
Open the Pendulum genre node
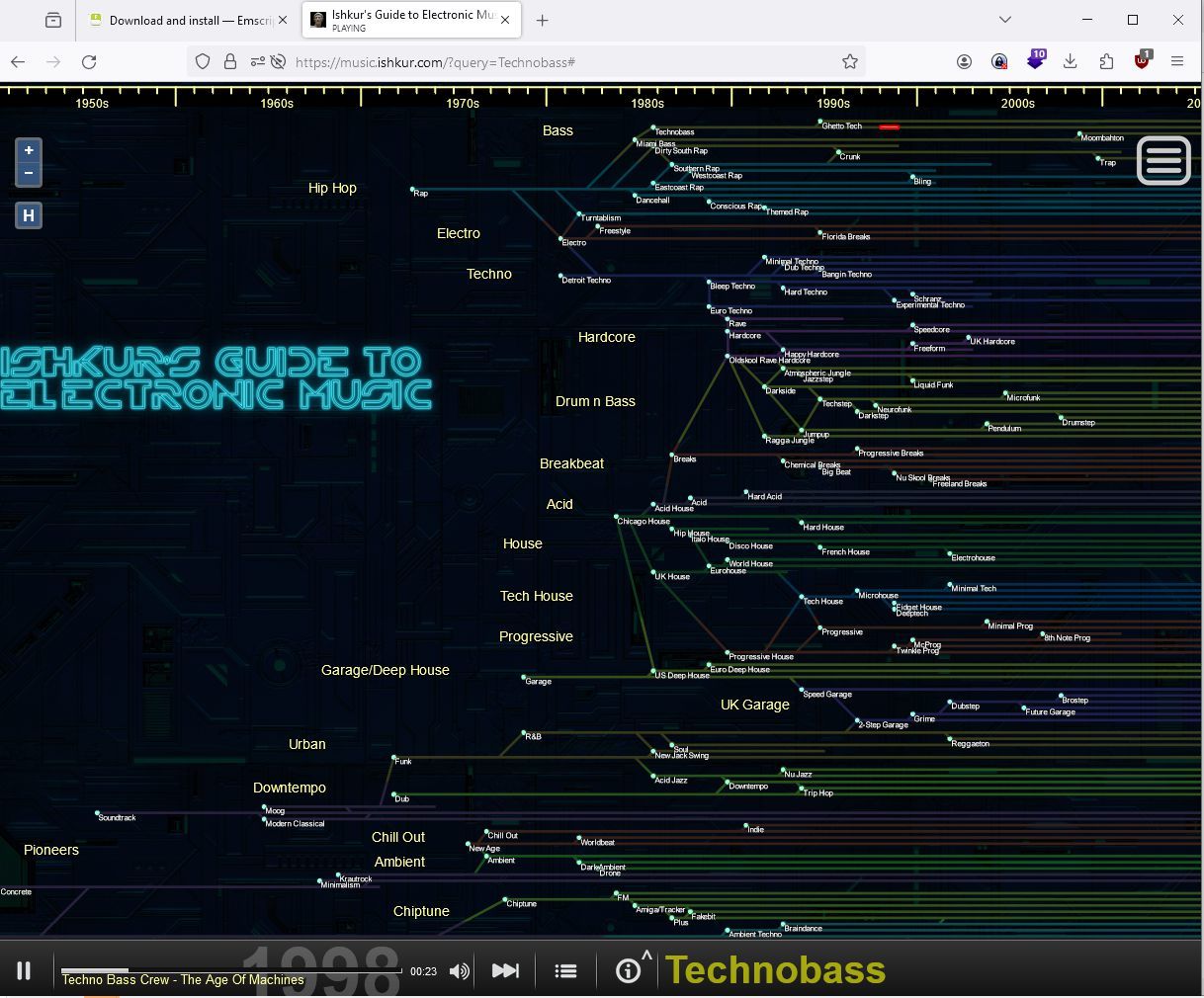coord(1004,428)
